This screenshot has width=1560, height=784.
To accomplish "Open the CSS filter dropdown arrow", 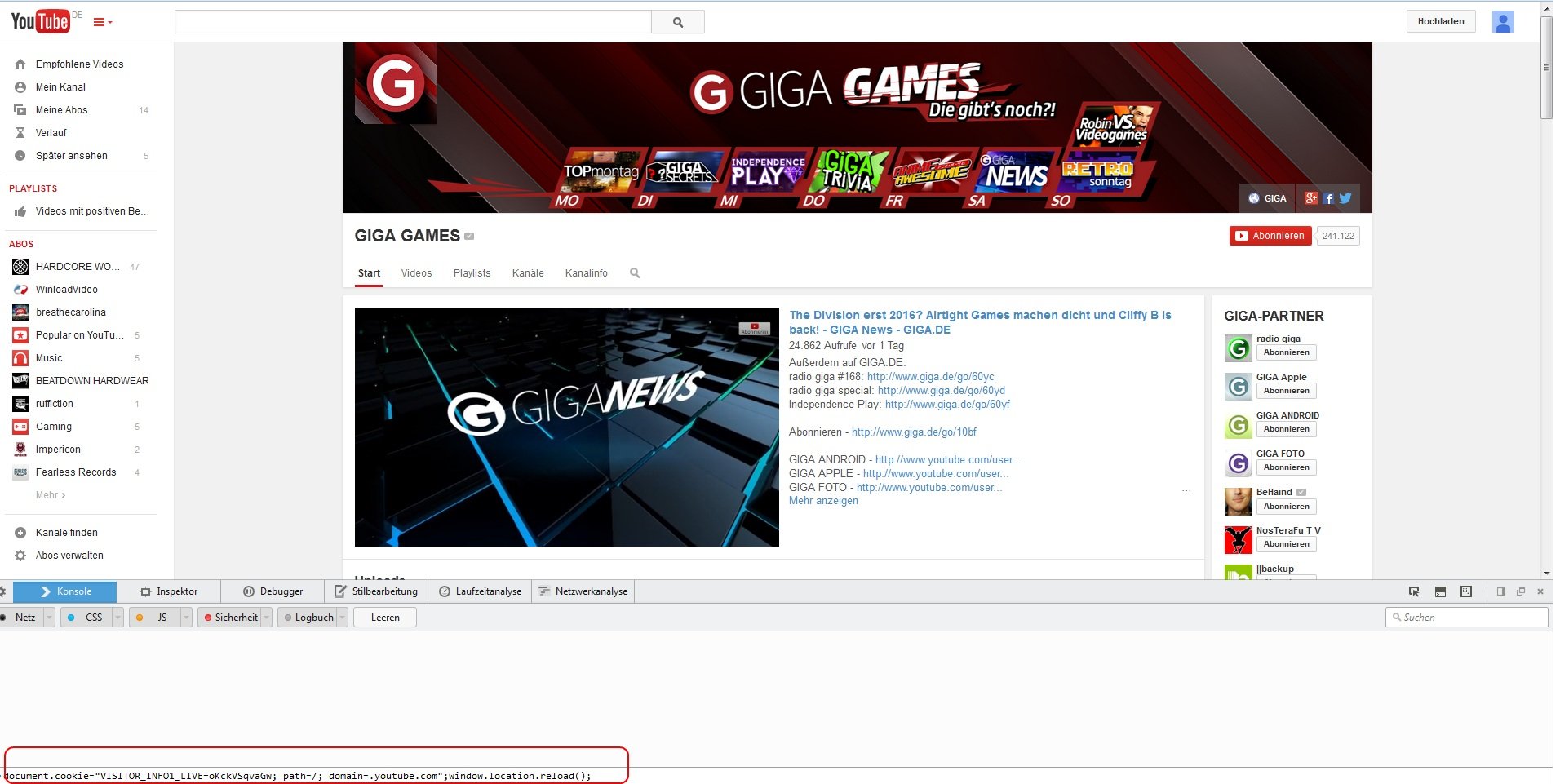I will [117, 618].
